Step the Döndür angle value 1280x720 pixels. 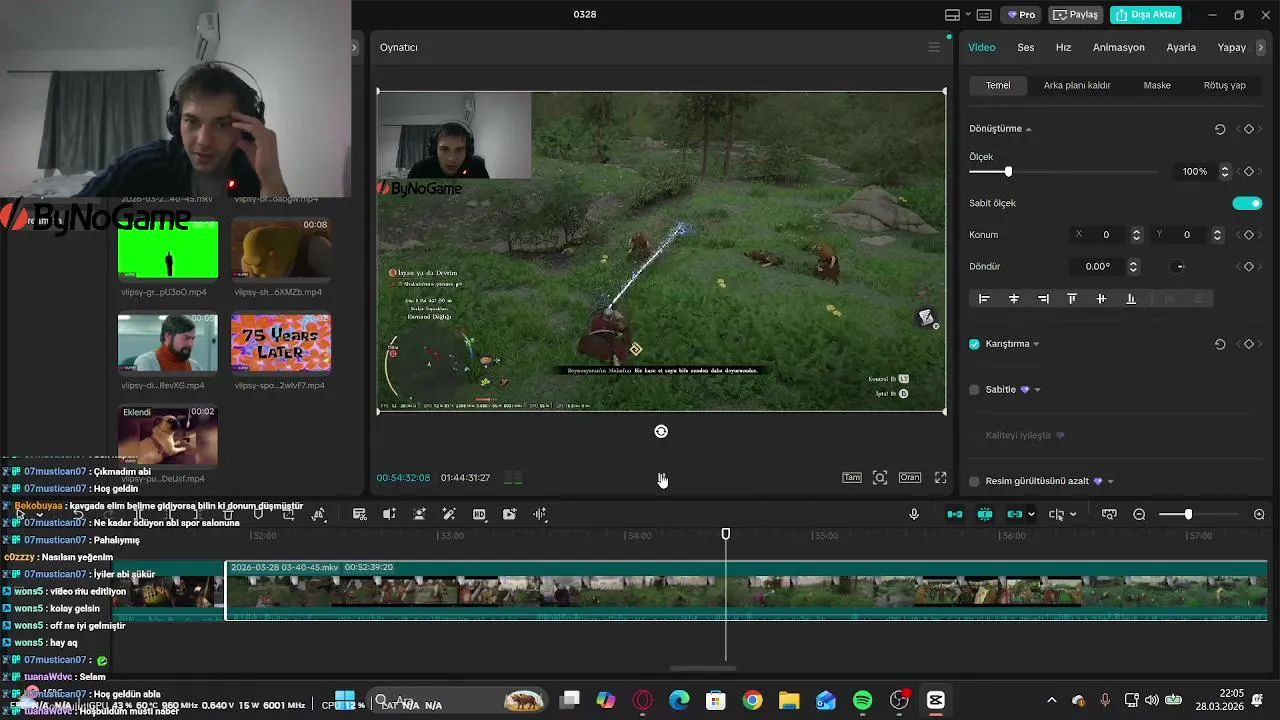coord(1133,267)
